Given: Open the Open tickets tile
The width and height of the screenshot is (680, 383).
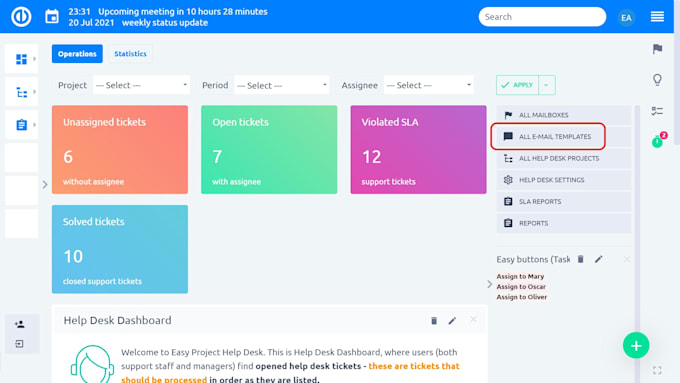Looking at the screenshot, I should pos(269,150).
